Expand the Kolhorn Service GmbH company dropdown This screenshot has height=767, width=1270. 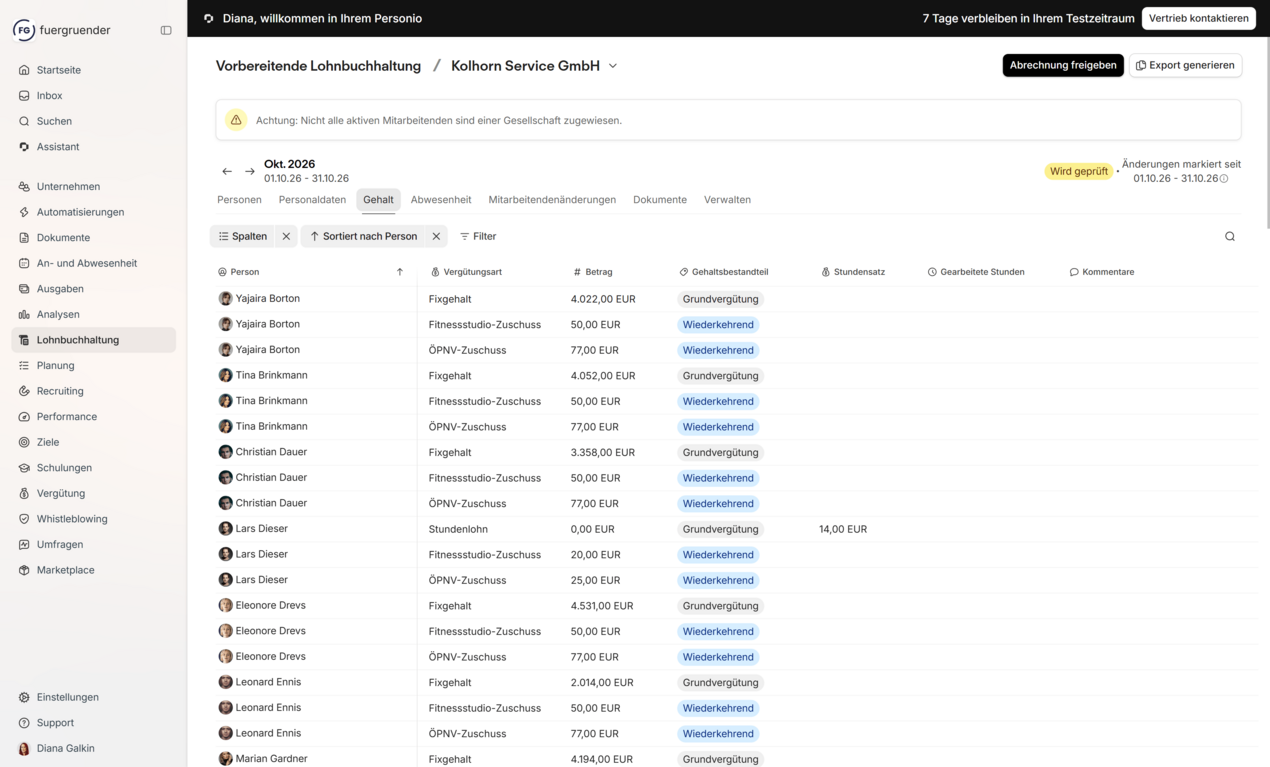[x=613, y=66]
